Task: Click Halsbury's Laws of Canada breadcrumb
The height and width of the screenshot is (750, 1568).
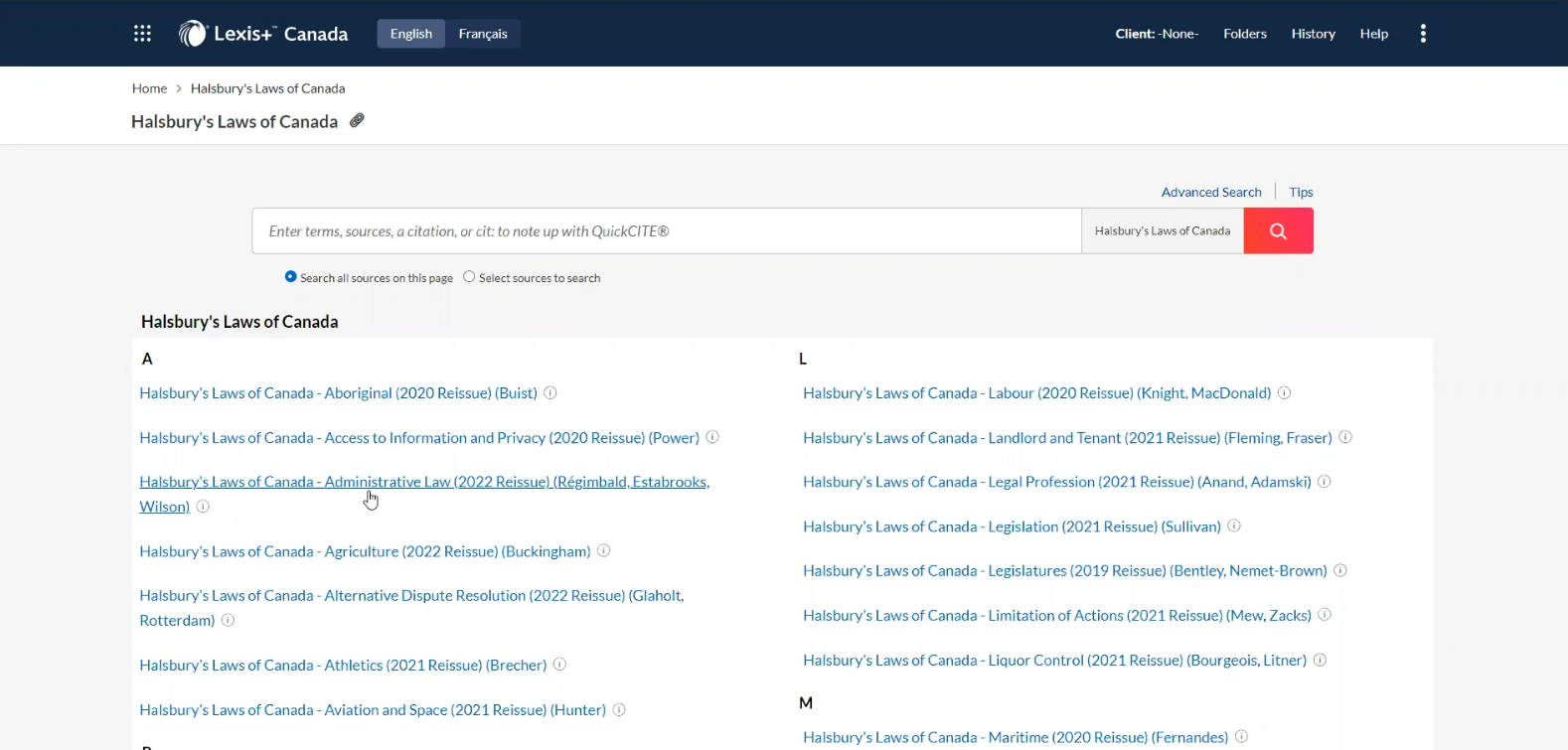Action: tap(268, 88)
